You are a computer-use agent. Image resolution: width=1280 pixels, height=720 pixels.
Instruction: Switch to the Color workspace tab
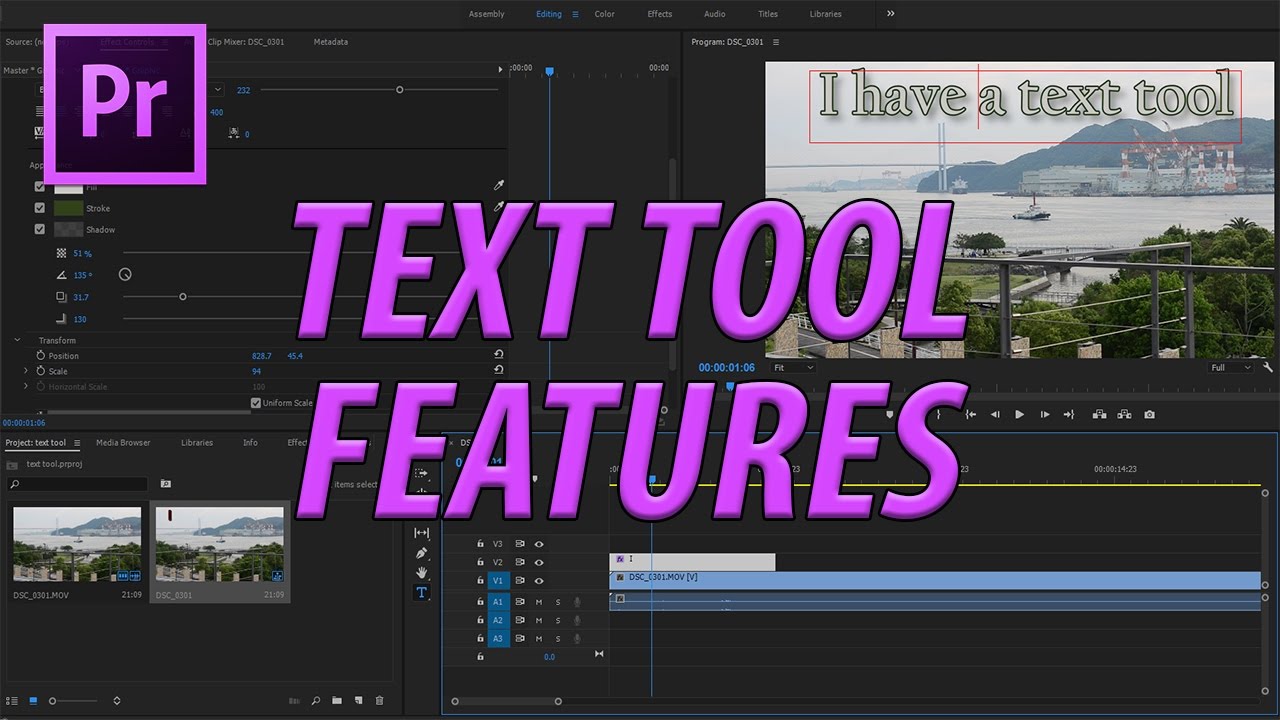click(x=604, y=14)
